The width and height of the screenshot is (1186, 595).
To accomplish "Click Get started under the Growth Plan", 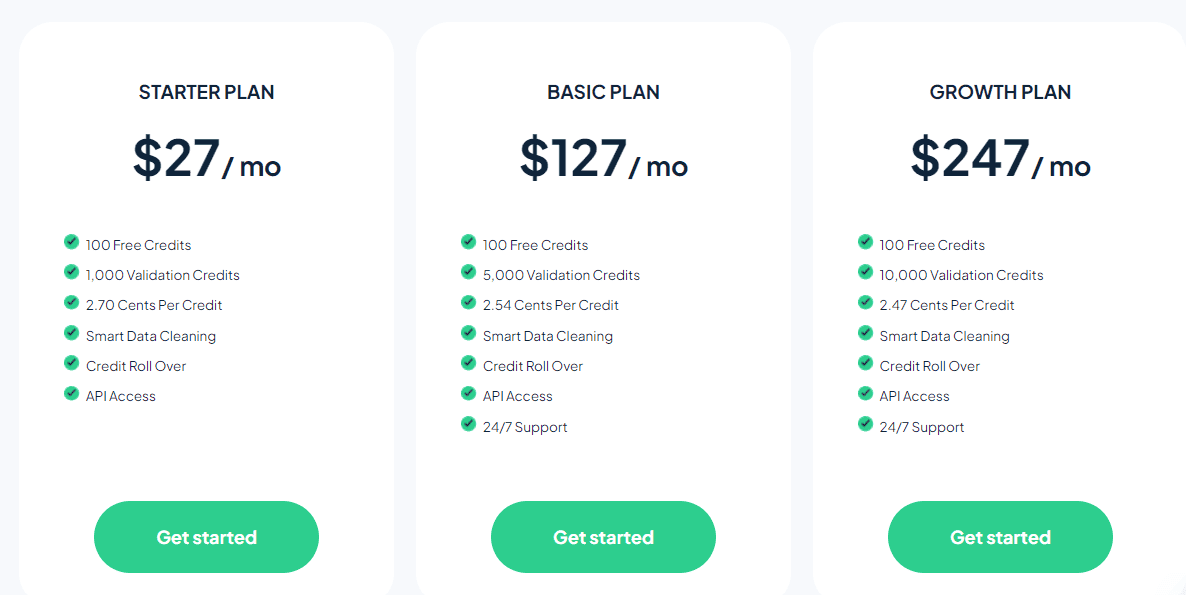I will (1000, 537).
